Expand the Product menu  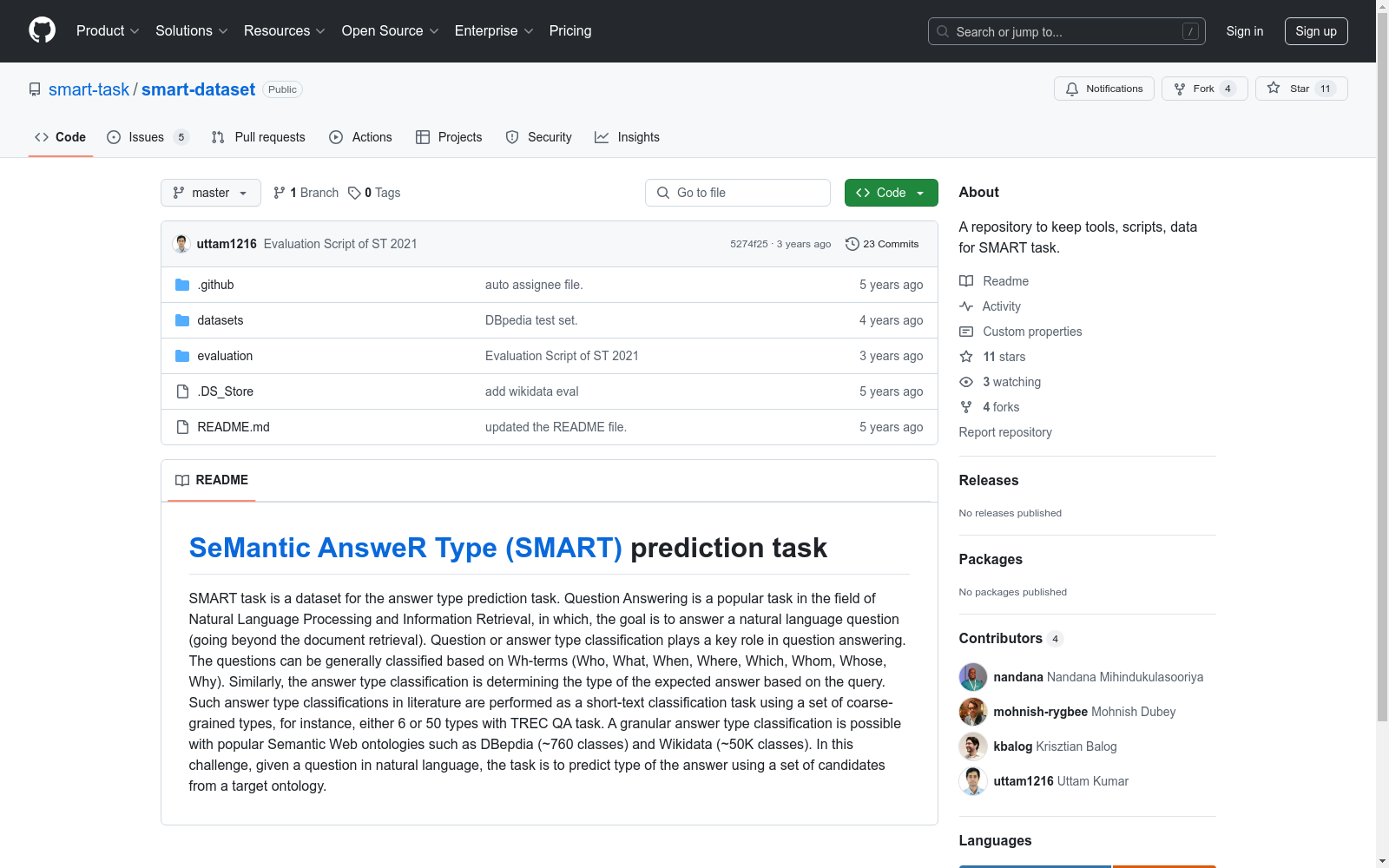coord(108,31)
